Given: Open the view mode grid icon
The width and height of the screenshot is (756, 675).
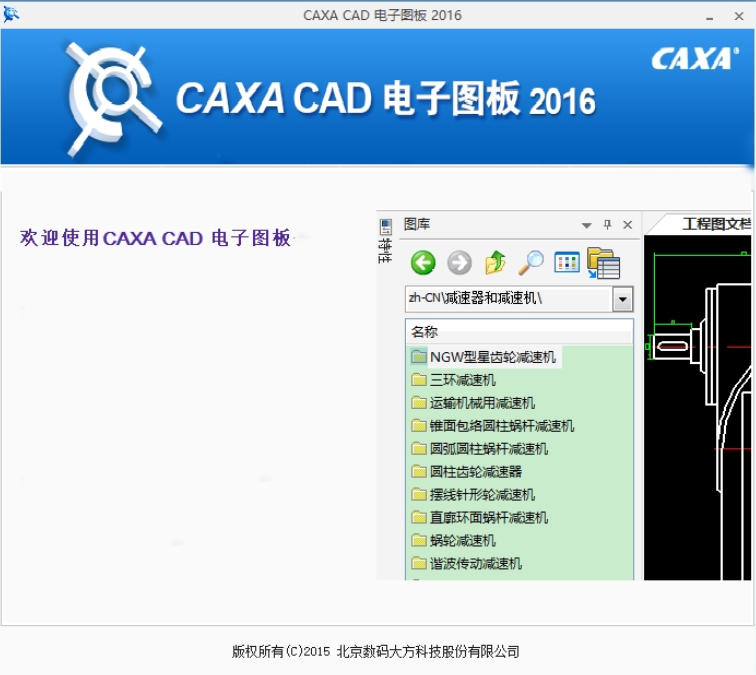Looking at the screenshot, I should coord(567,263).
